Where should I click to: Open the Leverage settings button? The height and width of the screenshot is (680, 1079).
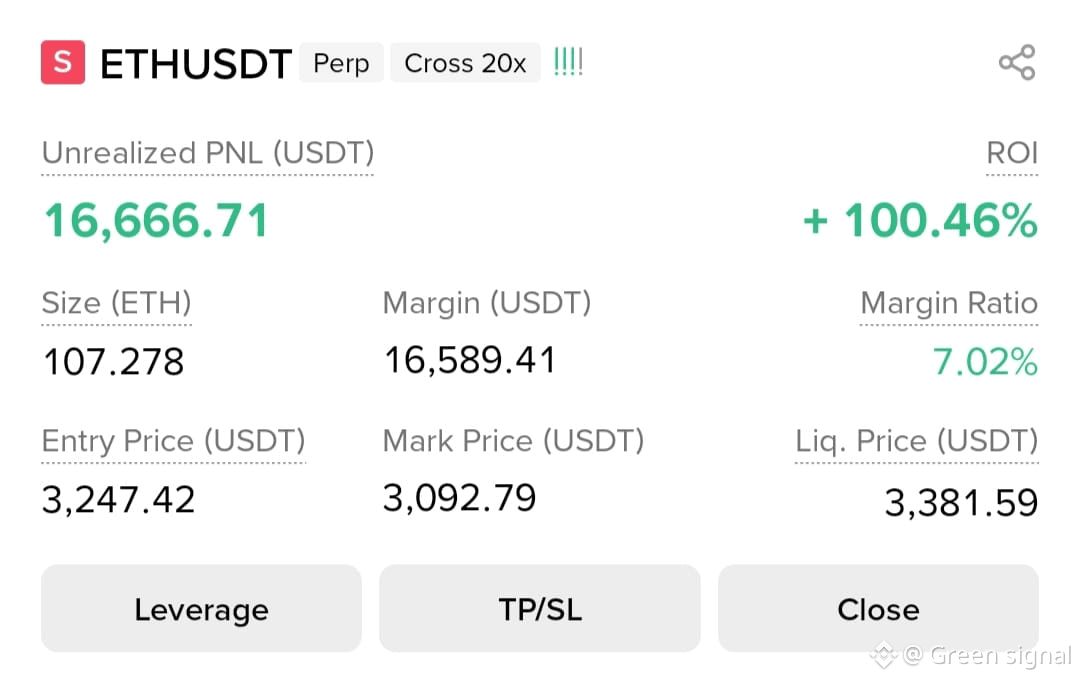pyautogui.click(x=201, y=608)
